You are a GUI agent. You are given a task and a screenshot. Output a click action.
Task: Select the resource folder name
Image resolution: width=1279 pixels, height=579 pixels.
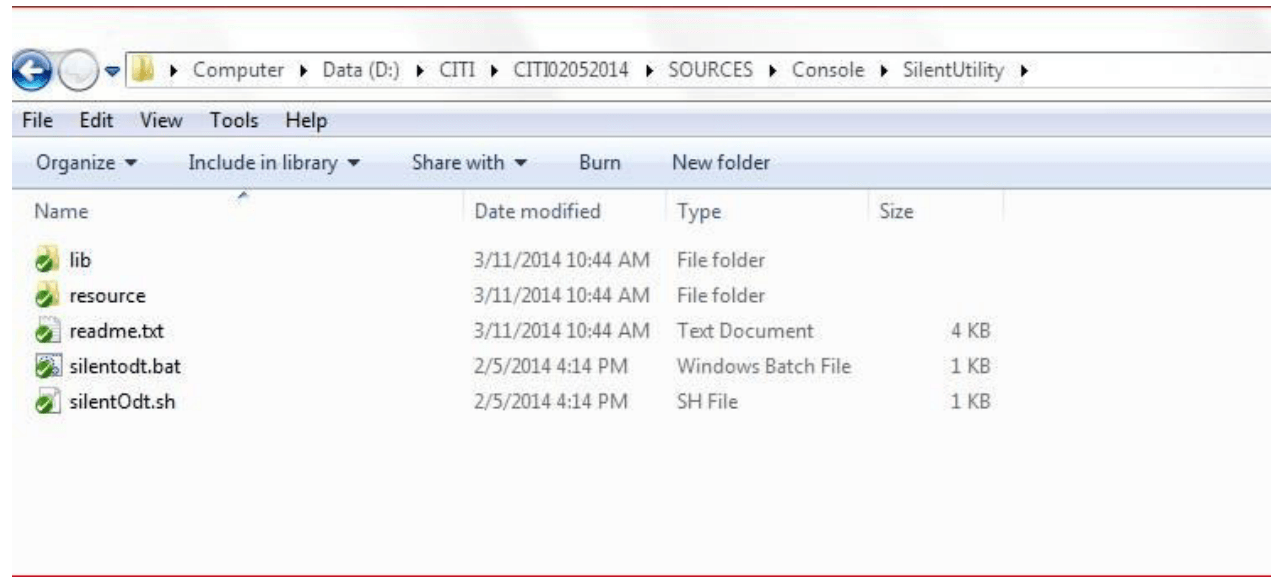(107, 296)
